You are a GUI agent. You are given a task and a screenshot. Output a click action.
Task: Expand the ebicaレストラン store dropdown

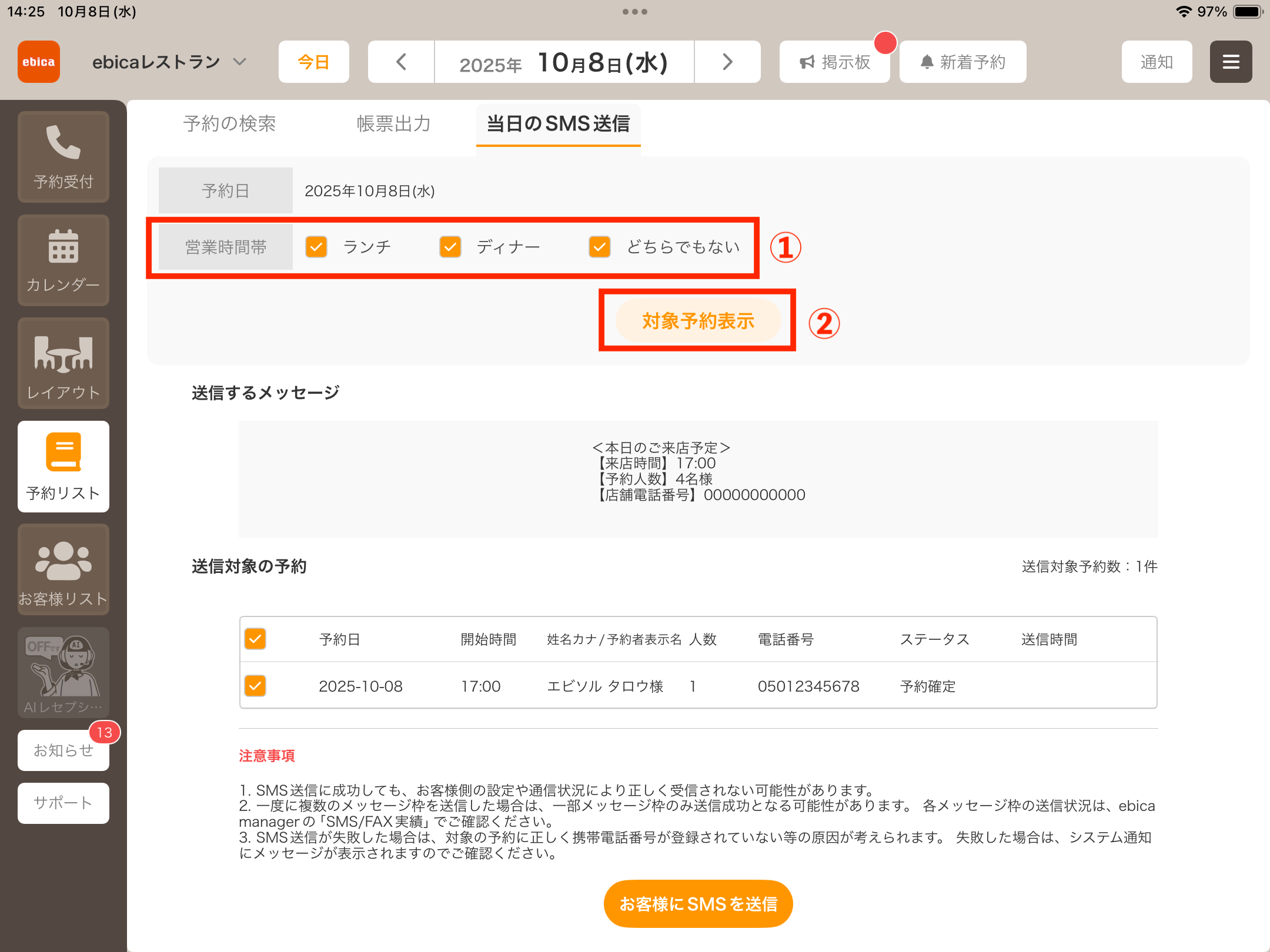coord(169,62)
